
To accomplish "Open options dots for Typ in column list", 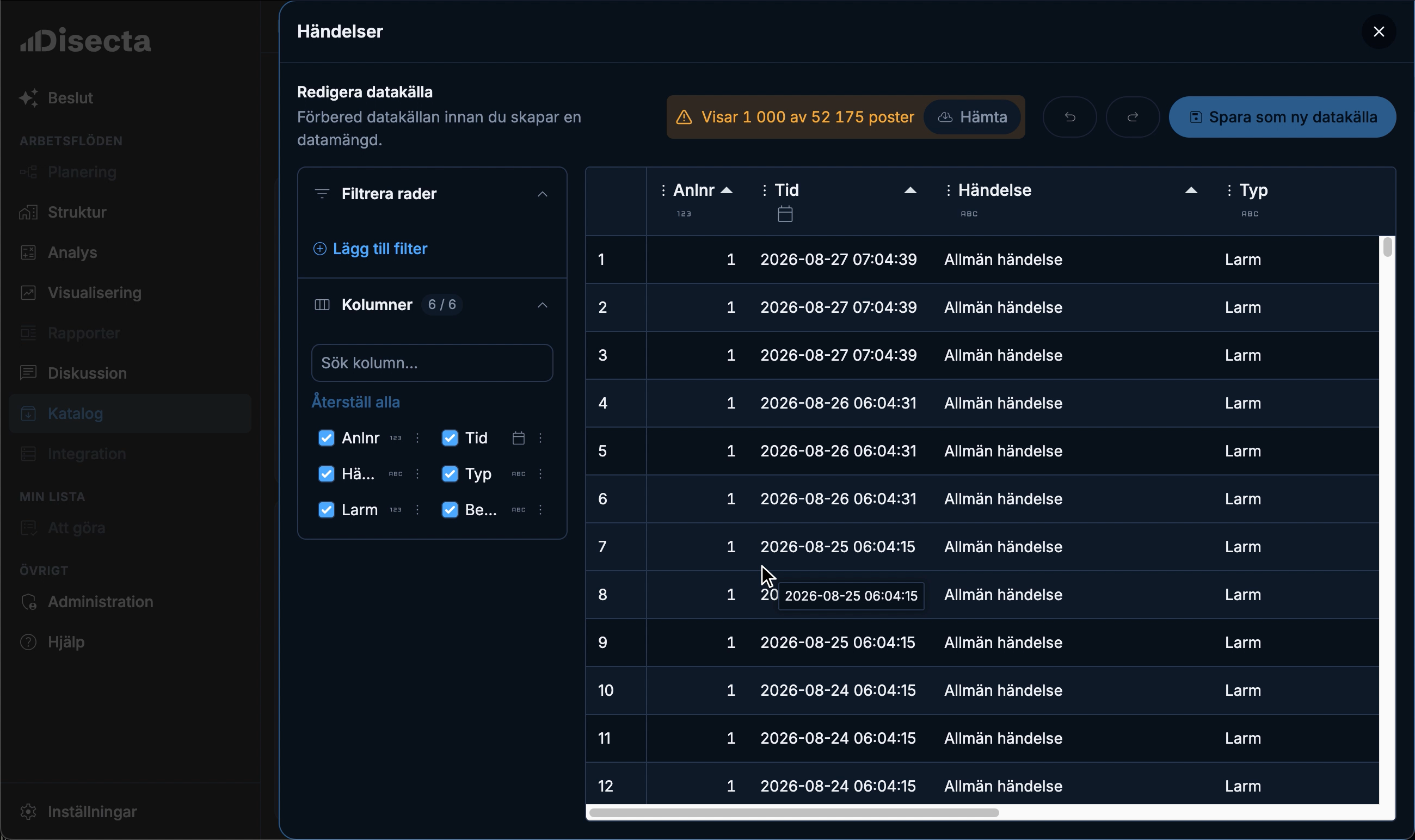I will click(540, 474).
